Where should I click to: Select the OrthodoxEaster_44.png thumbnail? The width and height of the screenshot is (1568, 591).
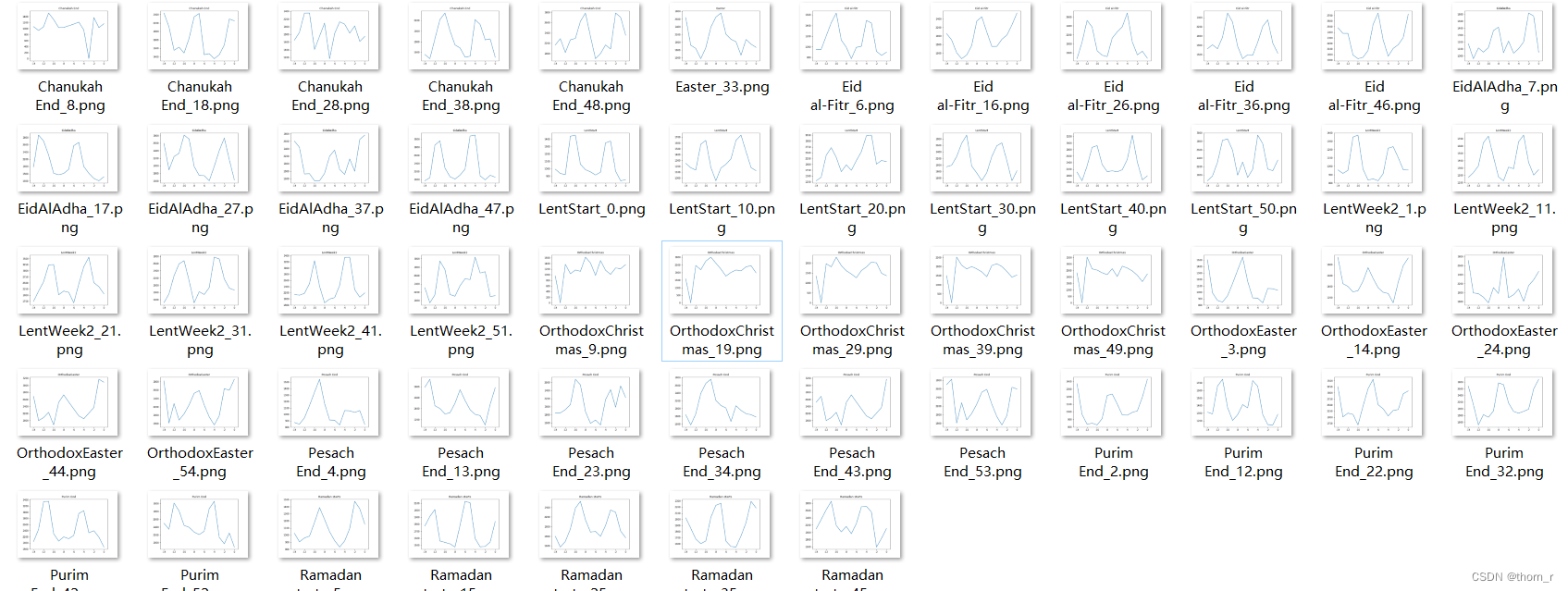click(x=69, y=403)
